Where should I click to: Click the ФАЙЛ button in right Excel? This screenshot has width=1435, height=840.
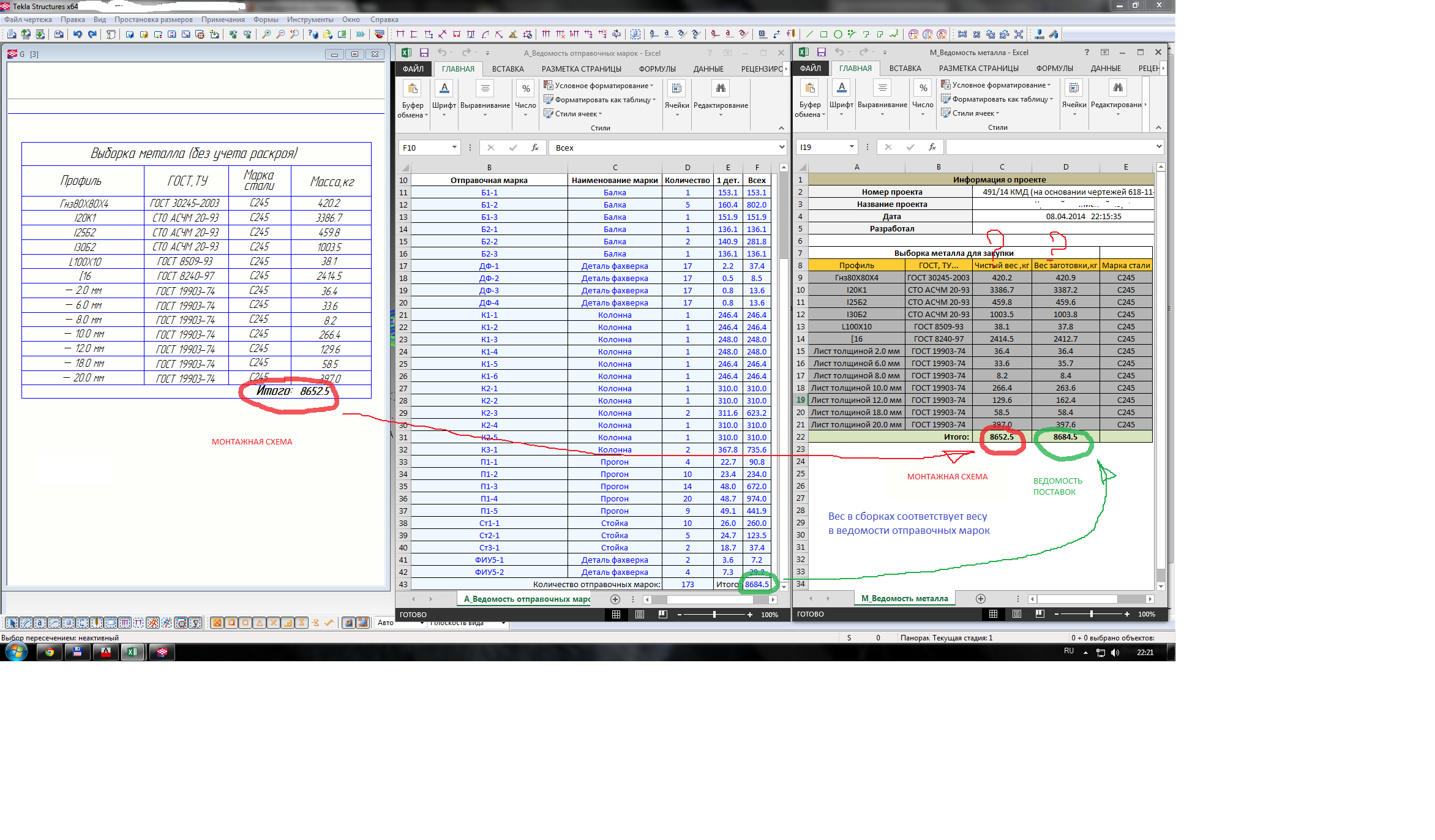click(810, 69)
